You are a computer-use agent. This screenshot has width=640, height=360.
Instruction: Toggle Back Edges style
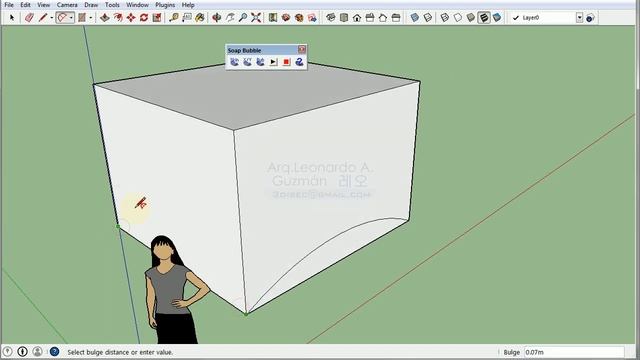pyautogui.click(x=428, y=18)
